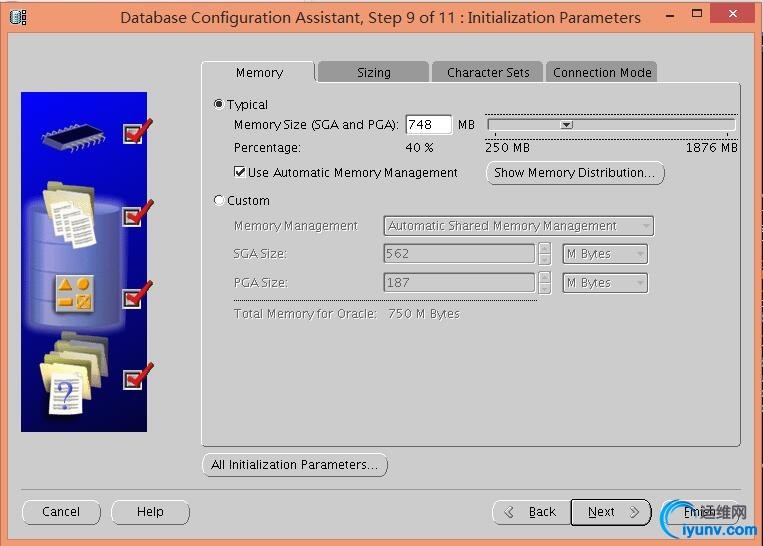Image resolution: width=763 pixels, height=546 pixels.
Task: Switch to the Connection Mode tab
Action: 602,73
